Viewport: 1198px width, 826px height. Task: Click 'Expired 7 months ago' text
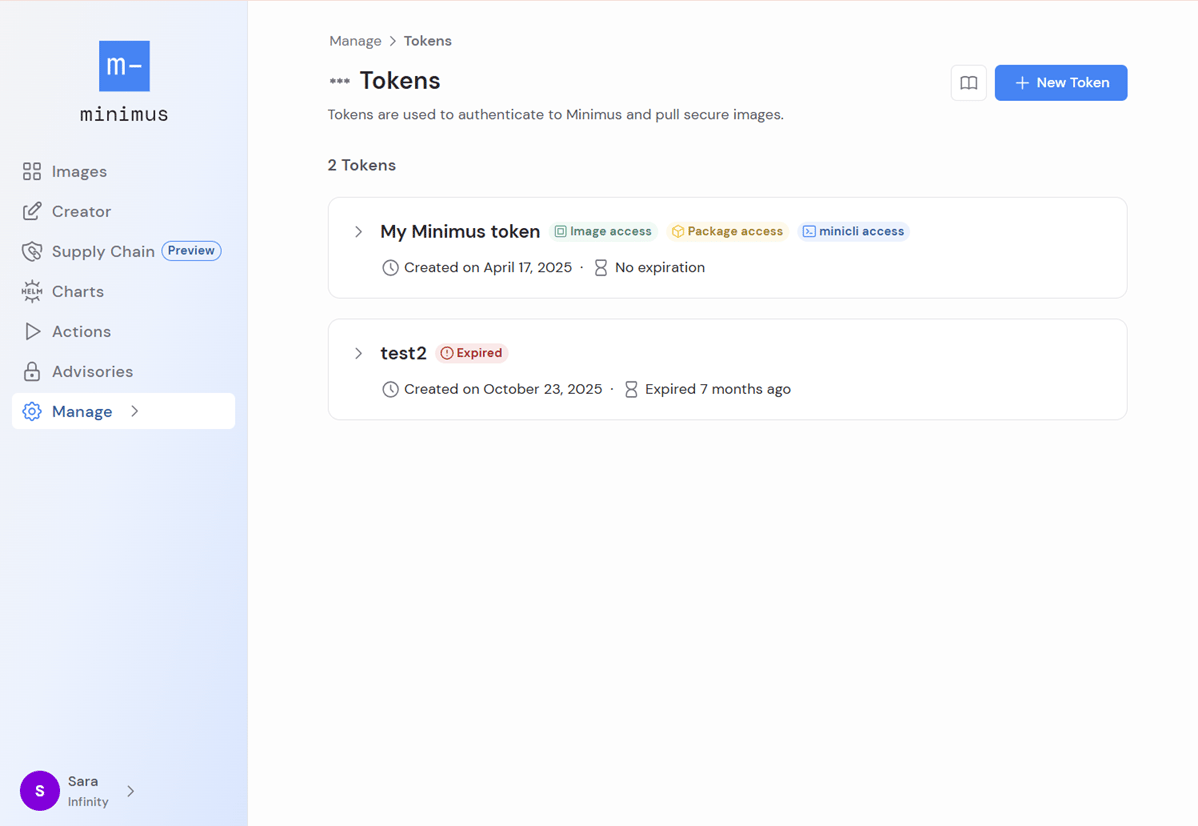[717, 389]
